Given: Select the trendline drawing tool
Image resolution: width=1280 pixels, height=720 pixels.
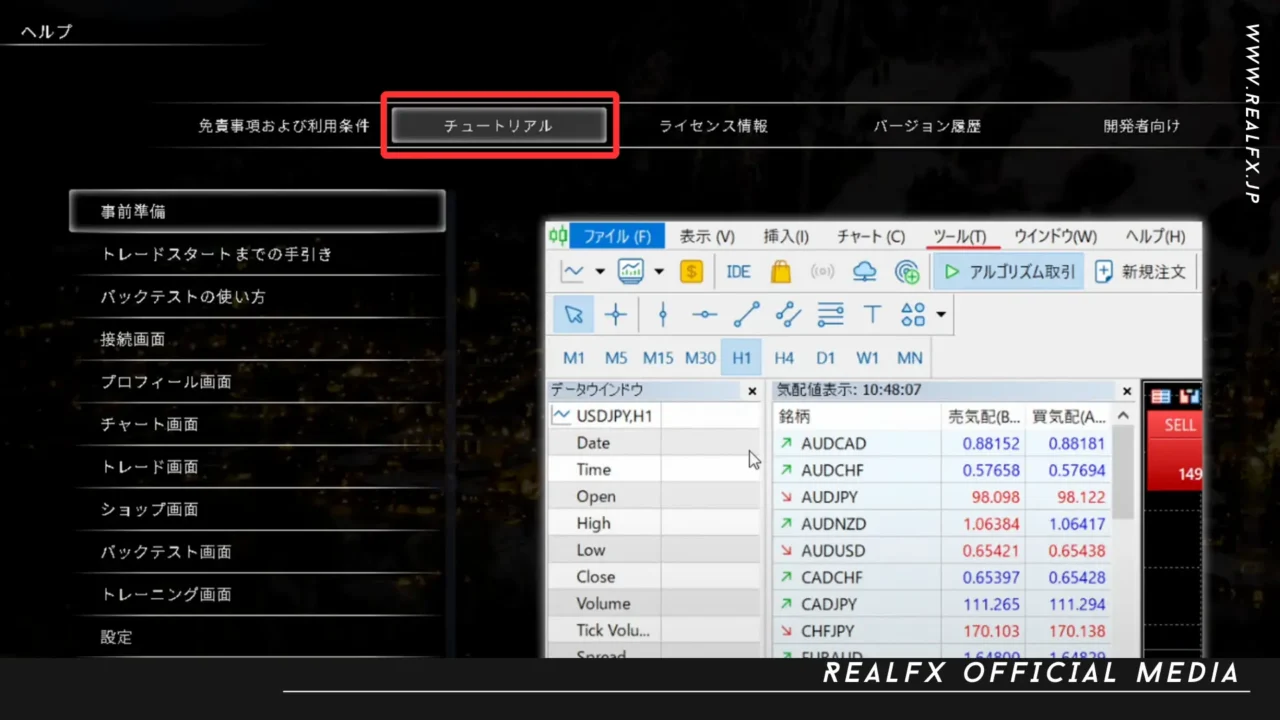Looking at the screenshot, I should [745, 315].
